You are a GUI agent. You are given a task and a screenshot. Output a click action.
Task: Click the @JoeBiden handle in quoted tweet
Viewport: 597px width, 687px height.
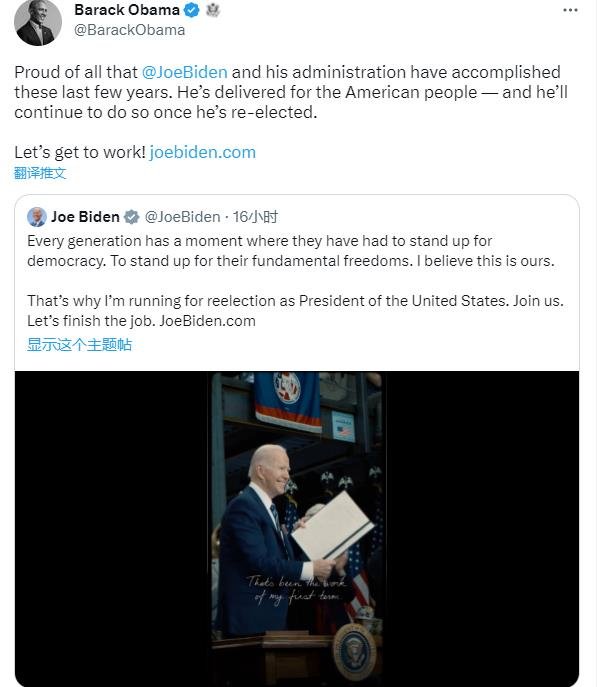point(182,217)
